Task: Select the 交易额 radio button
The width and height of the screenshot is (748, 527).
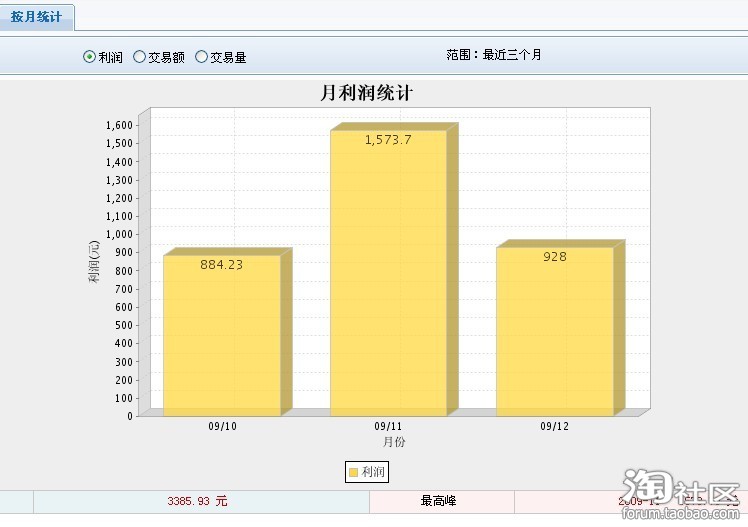Action: pos(139,57)
